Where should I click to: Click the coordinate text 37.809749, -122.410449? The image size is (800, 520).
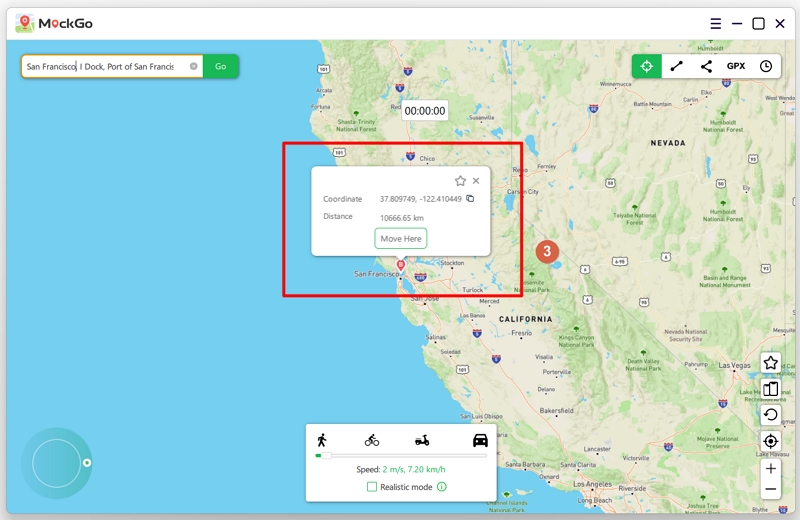point(420,199)
